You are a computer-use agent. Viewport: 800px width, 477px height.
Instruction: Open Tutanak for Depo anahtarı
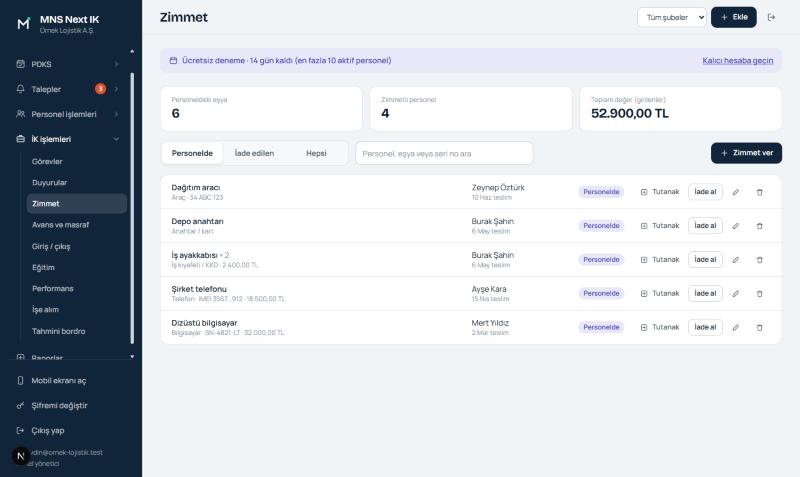click(660, 225)
